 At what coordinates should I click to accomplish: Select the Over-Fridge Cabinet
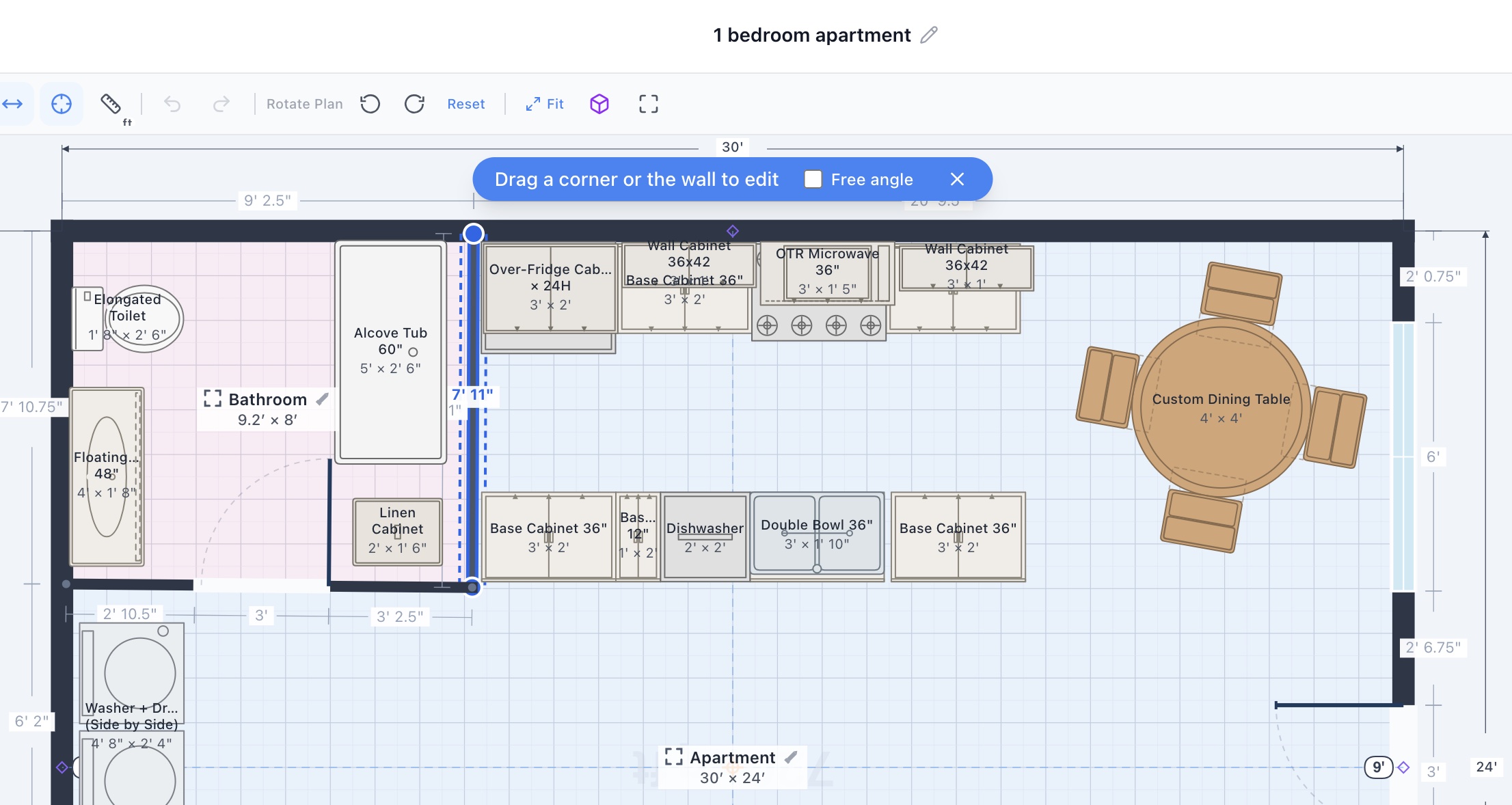[x=550, y=288]
